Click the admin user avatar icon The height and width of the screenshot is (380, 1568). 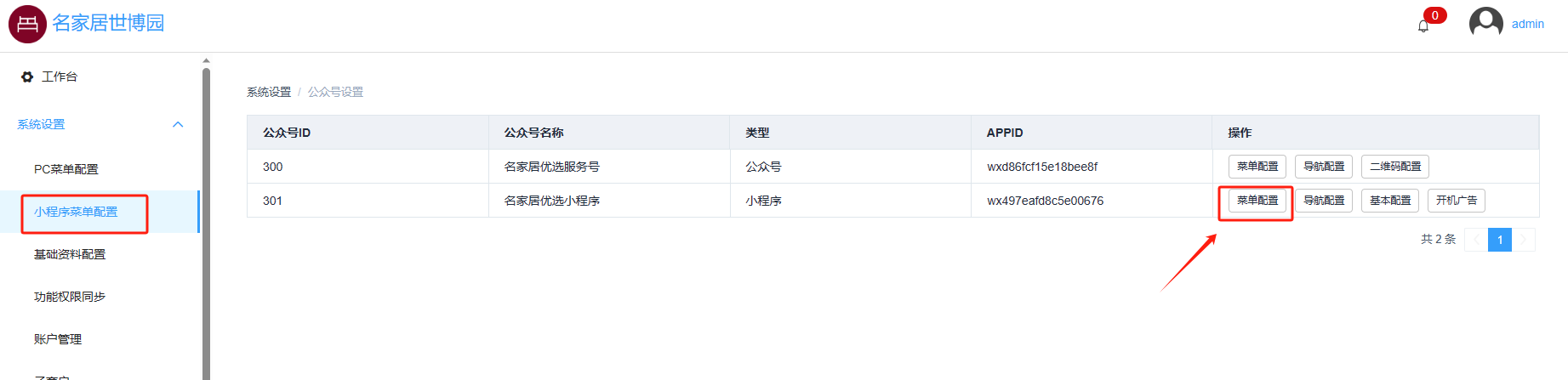click(x=1485, y=24)
